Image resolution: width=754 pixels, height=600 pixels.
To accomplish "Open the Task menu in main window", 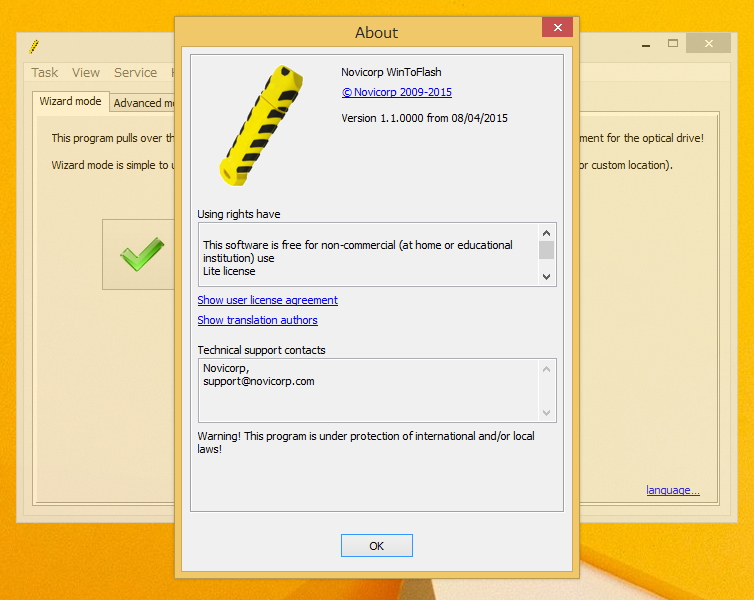I will [45, 73].
